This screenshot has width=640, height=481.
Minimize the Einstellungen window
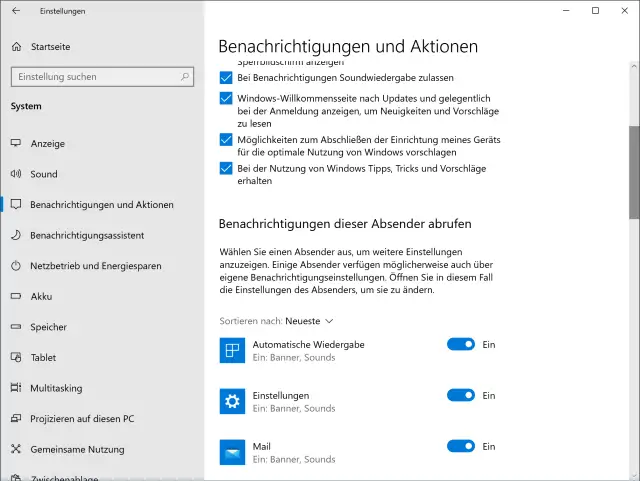(x=566, y=11)
